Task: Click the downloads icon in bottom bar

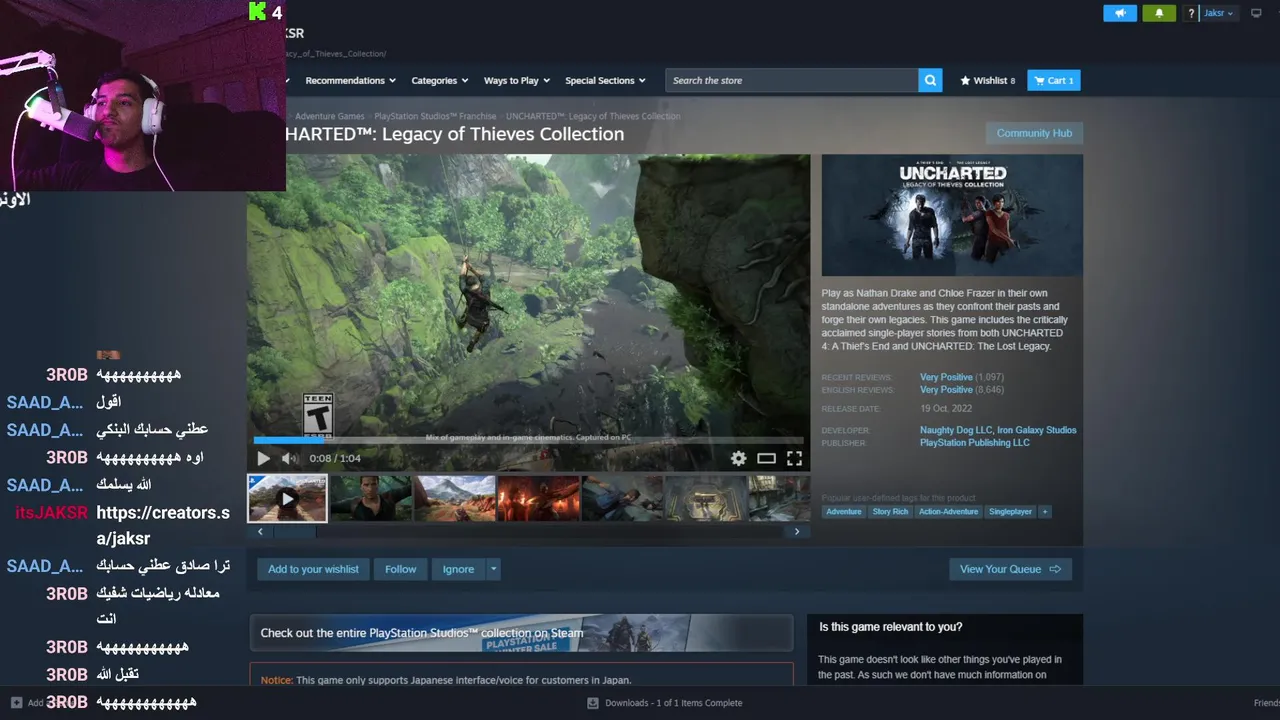Action: tap(593, 703)
